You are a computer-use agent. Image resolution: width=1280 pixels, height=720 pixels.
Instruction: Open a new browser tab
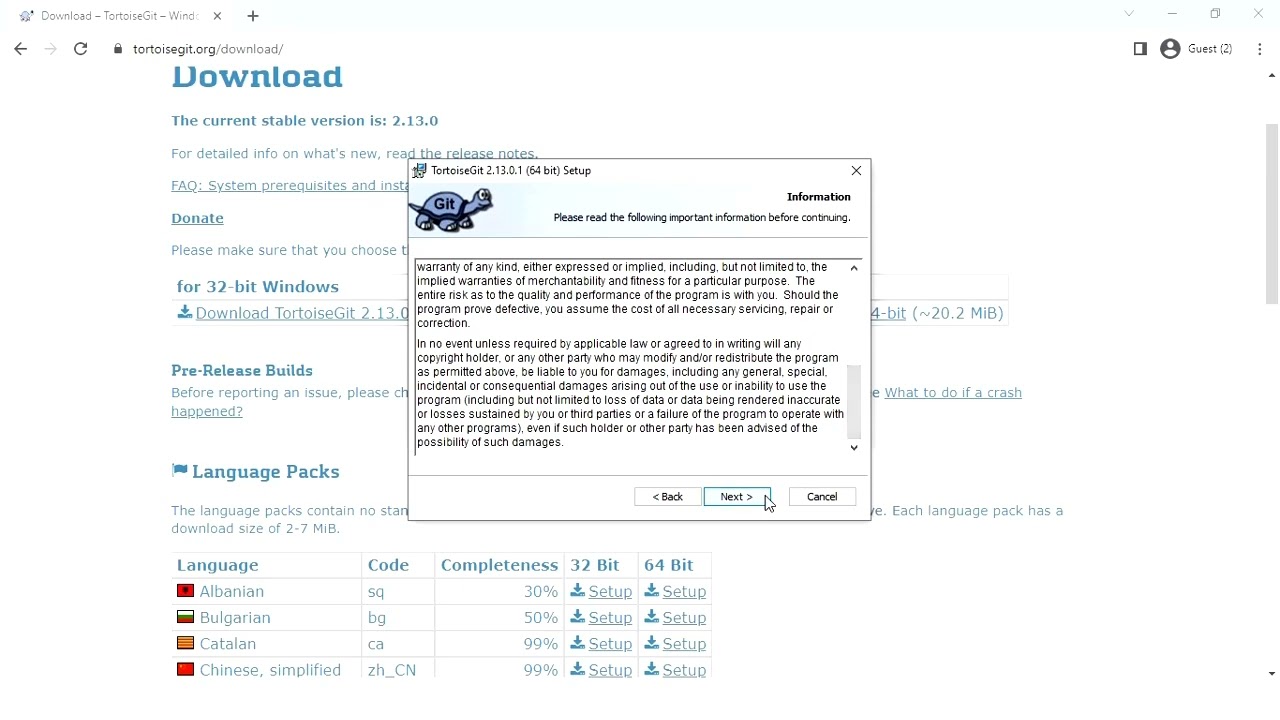pyautogui.click(x=253, y=16)
